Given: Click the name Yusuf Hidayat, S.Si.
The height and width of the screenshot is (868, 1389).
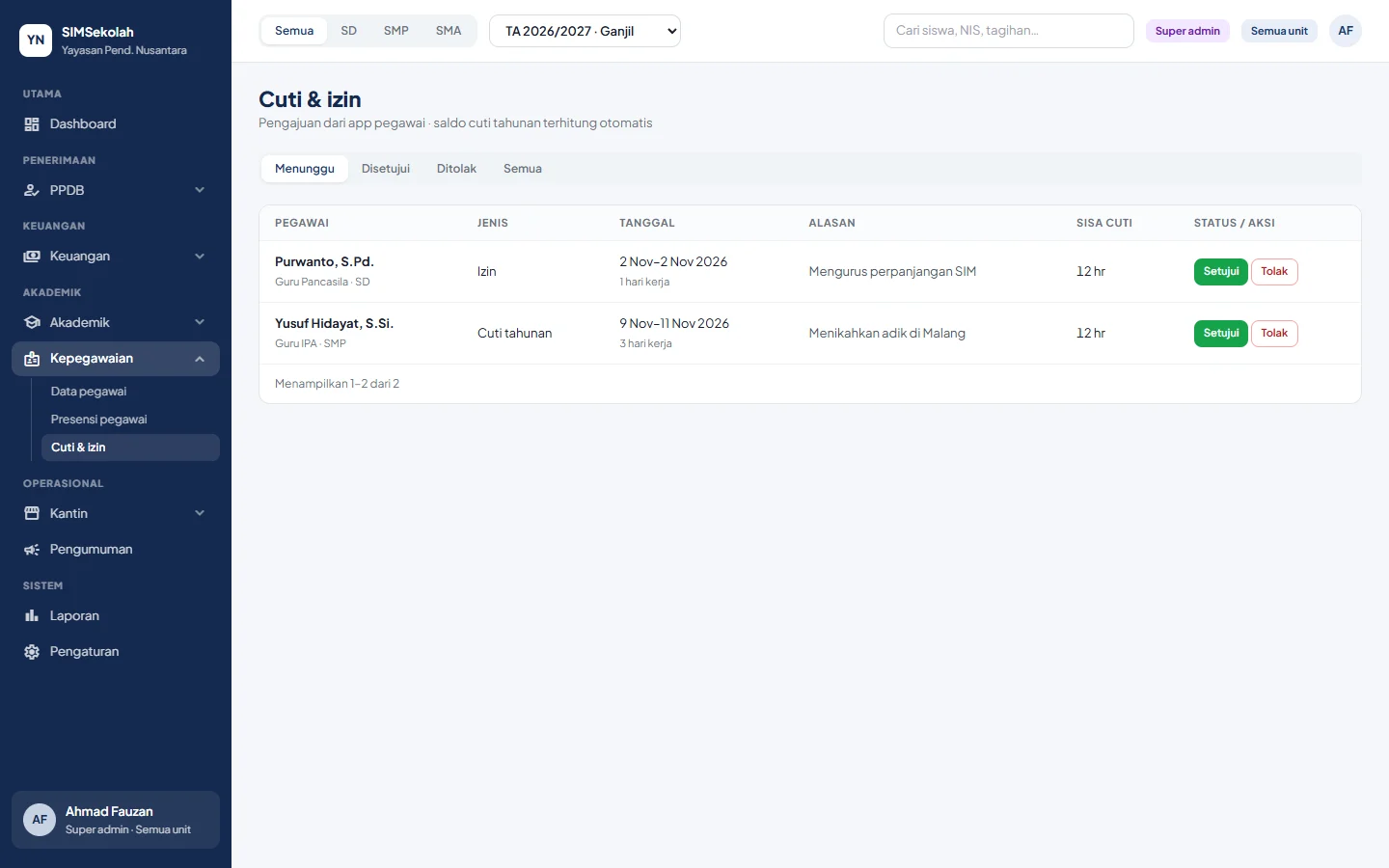Looking at the screenshot, I should point(334,324).
